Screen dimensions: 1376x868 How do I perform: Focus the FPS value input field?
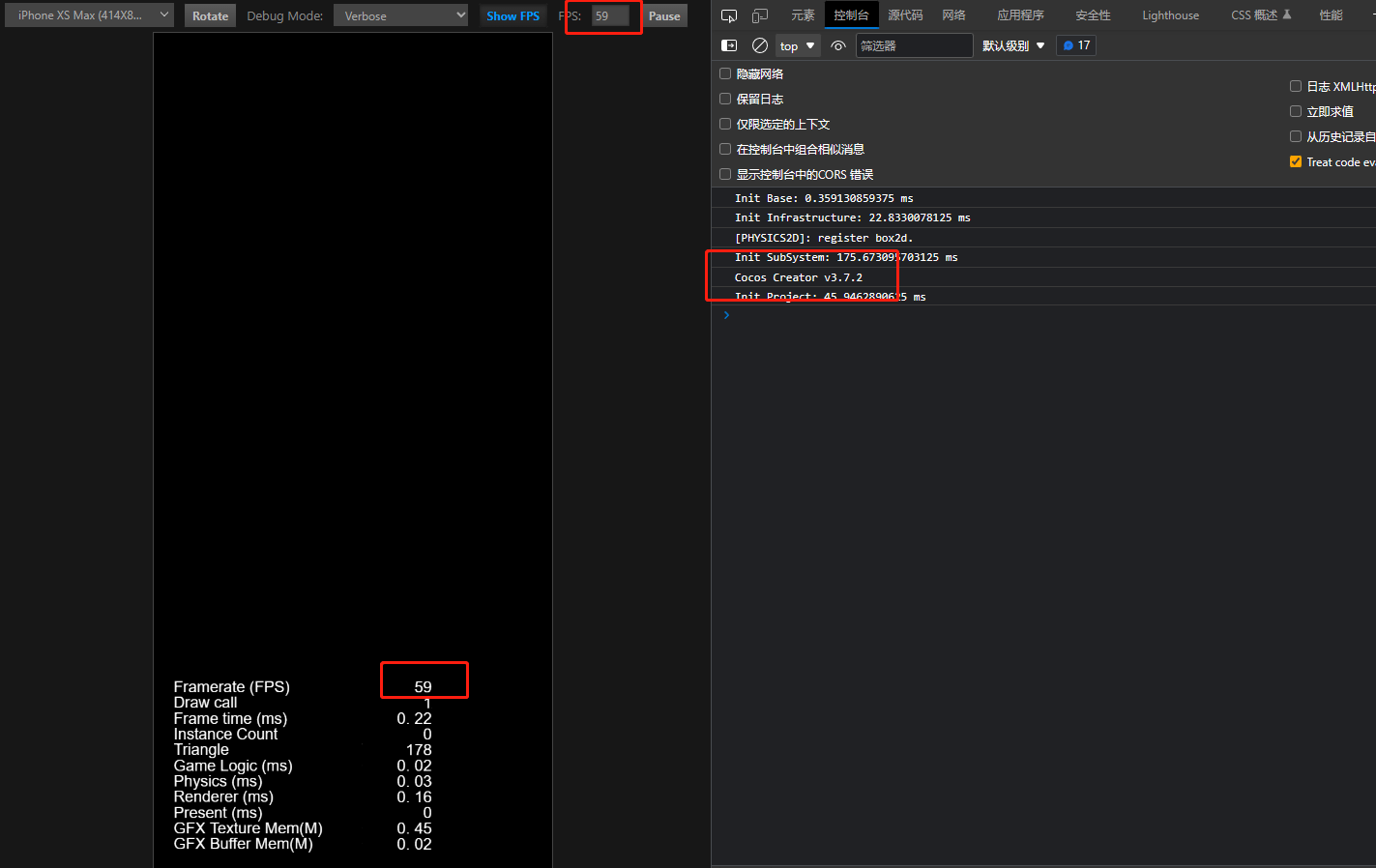coord(610,15)
